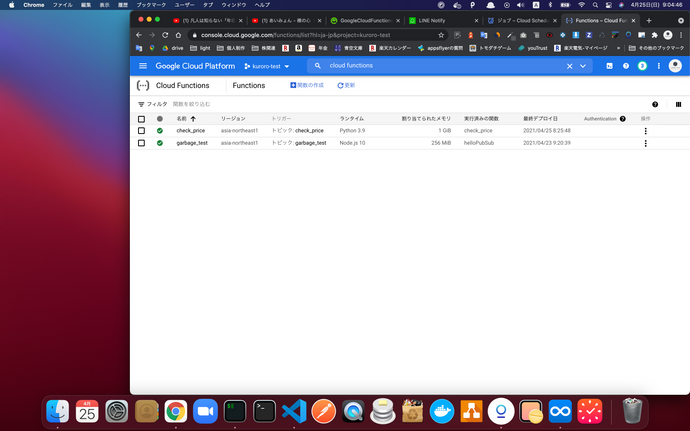Click the Authentication column help icon
This screenshot has width=690, height=431.
pyautogui.click(x=623, y=119)
